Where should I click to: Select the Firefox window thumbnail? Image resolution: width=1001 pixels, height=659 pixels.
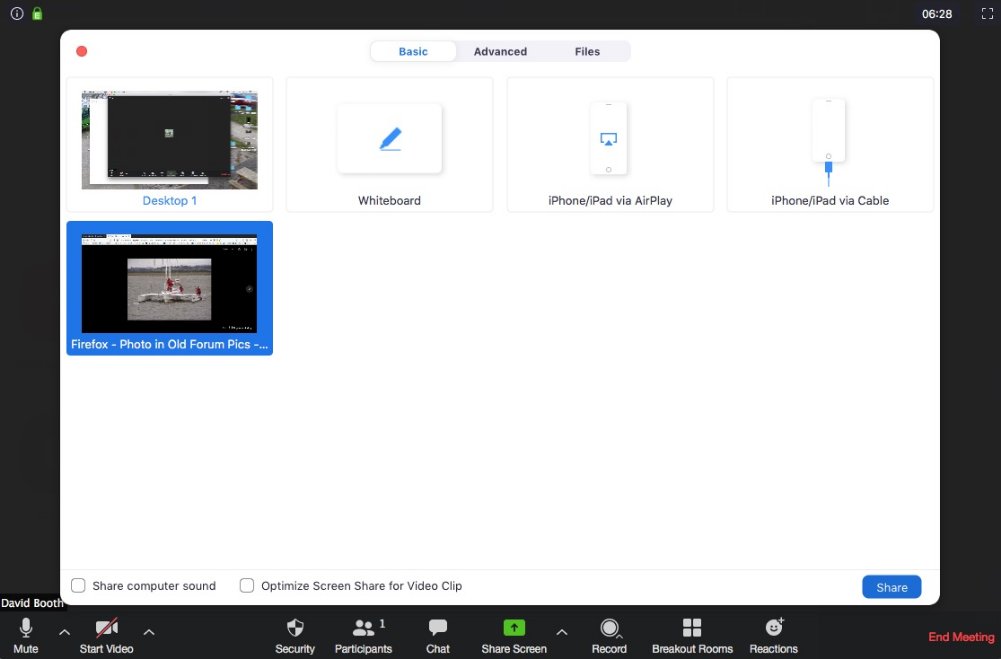(x=170, y=288)
